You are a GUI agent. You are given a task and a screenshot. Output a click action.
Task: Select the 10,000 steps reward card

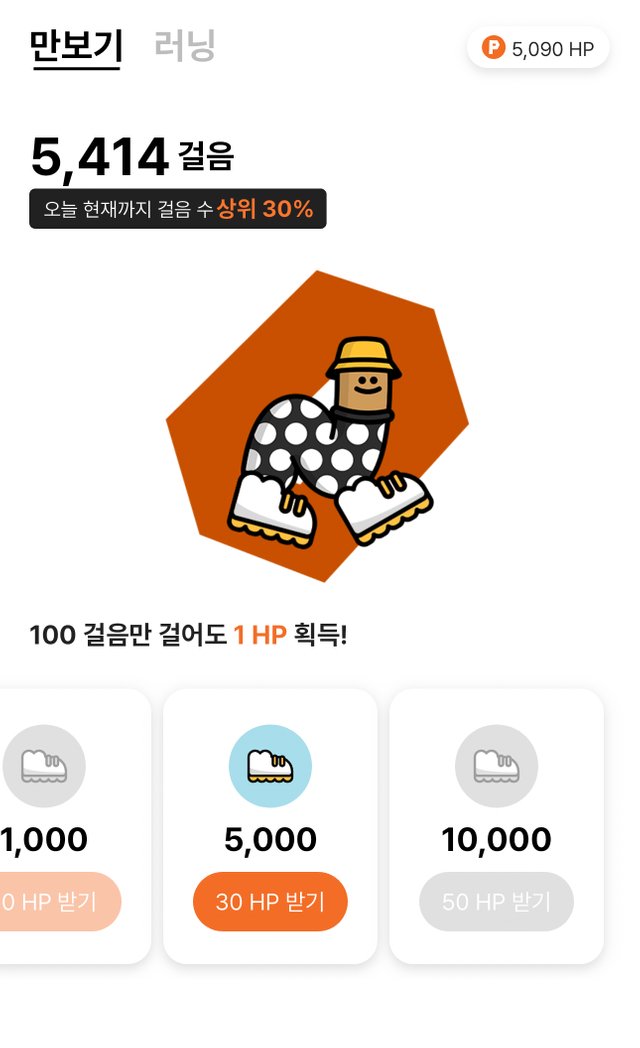point(496,826)
